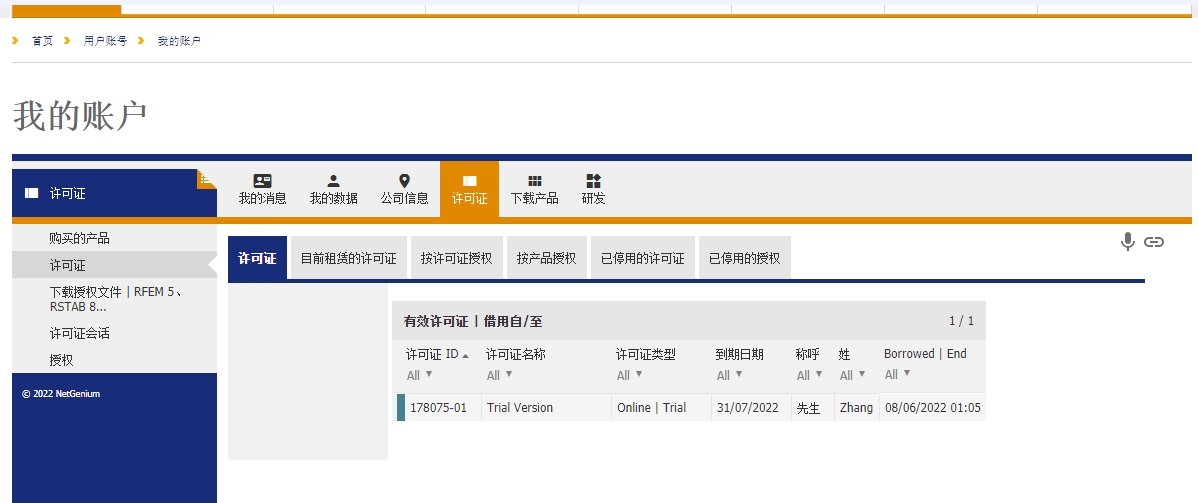Screen dimensions: 1198x503
Task: Click the 姓 column header
Action: pos(845,355)
